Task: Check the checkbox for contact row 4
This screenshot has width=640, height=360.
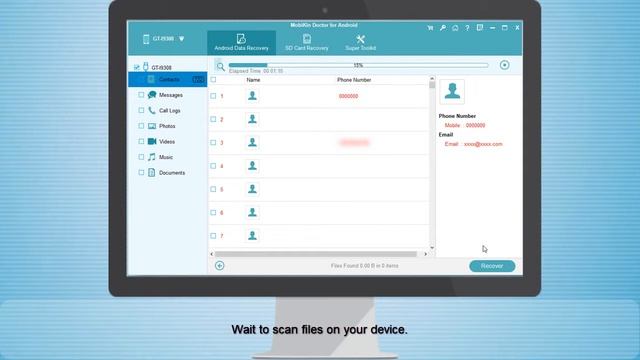Action: [213, 166]
